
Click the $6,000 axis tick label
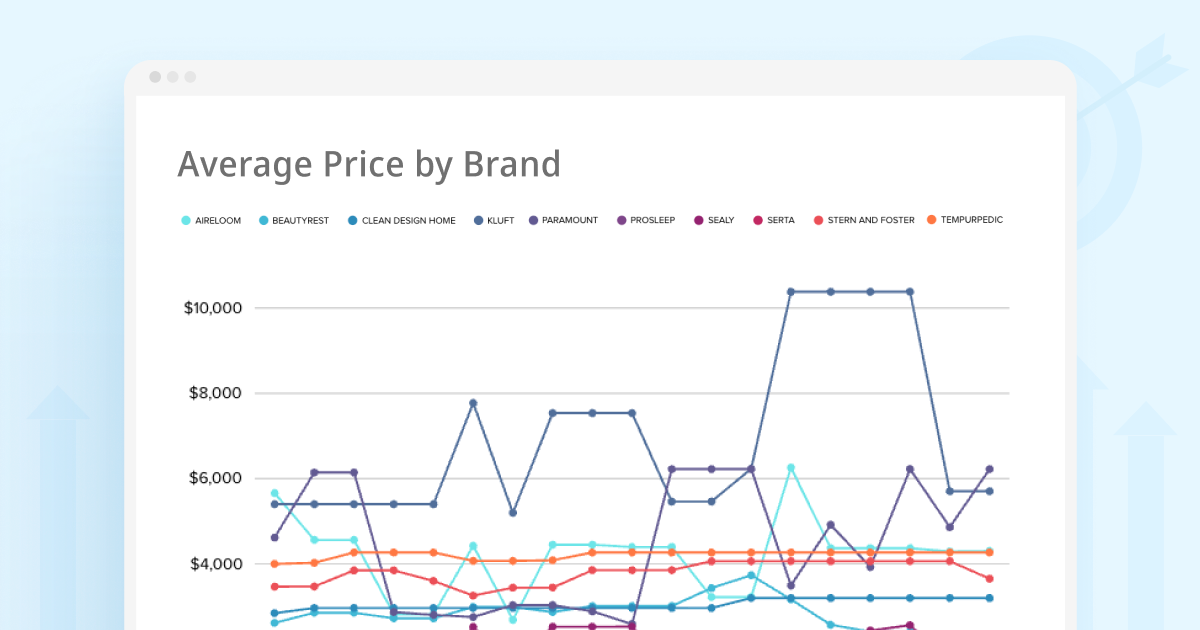215,479
